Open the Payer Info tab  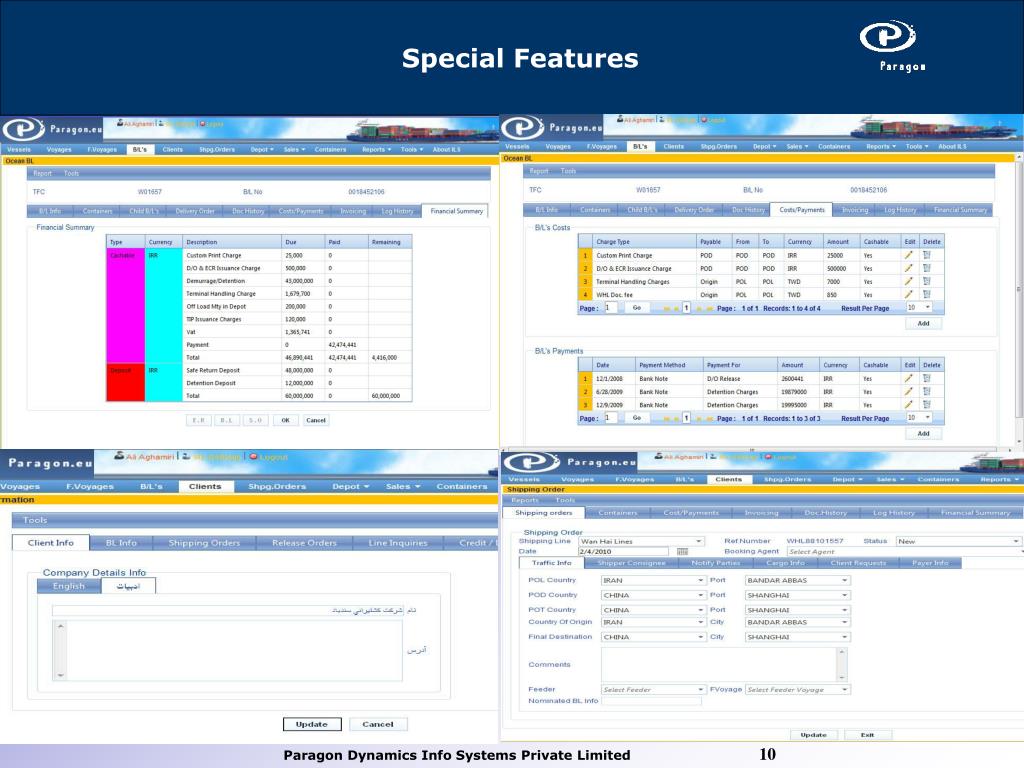click(x=930, y=563)
